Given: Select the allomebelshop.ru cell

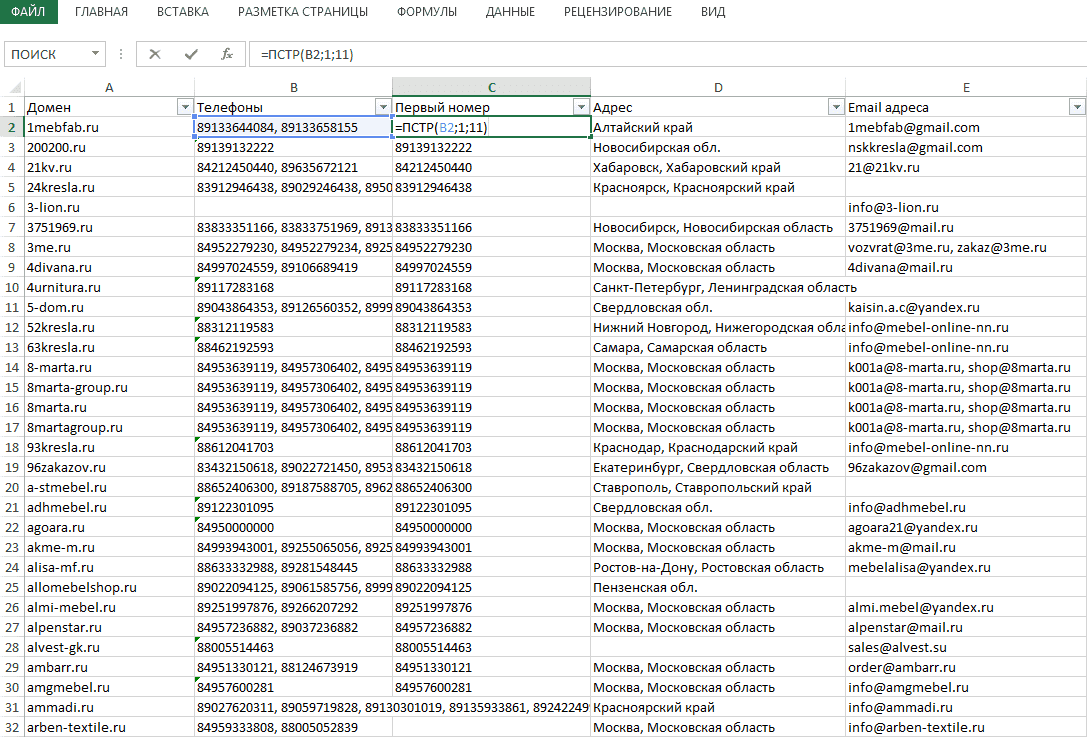Looking at the screenshot, I should [x=110, y=587].
